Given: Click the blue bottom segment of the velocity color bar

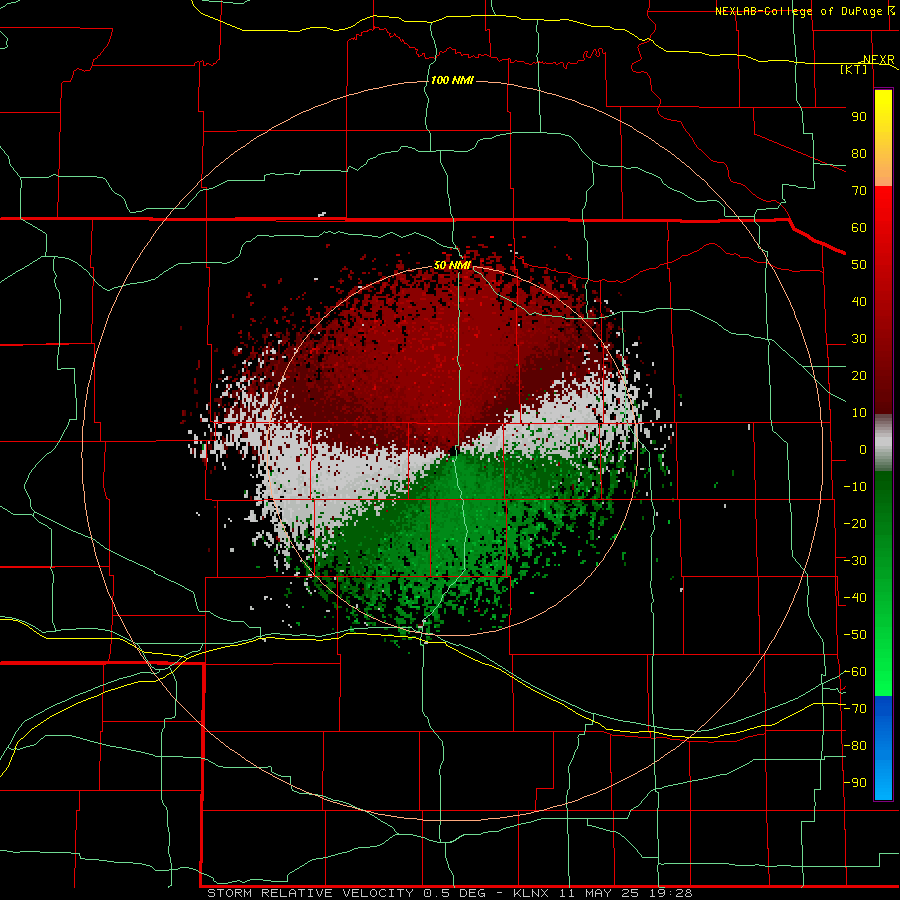Looking at the screenshot, I should click(883, 748).
